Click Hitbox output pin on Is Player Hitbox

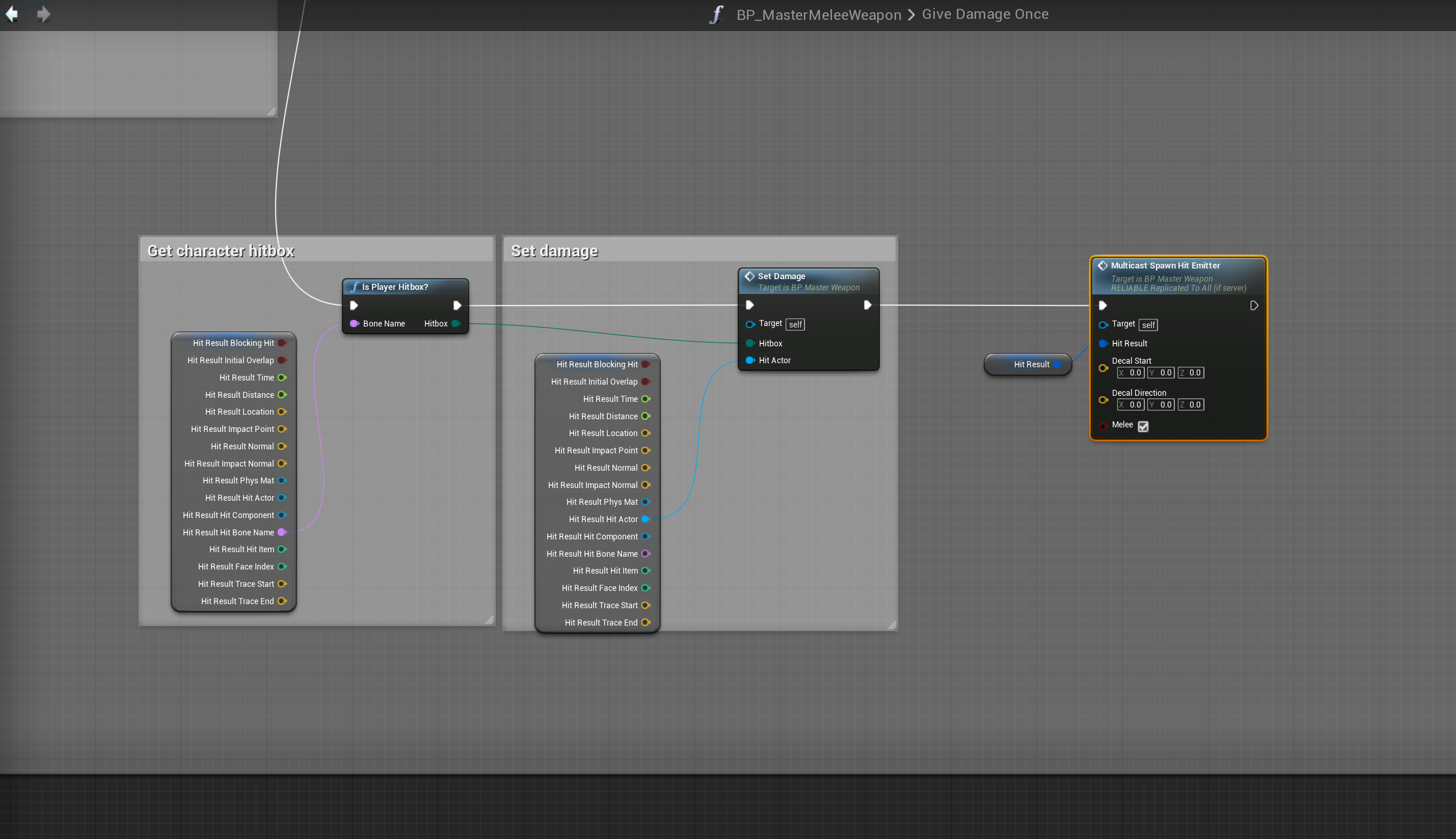tap(456, 324)
